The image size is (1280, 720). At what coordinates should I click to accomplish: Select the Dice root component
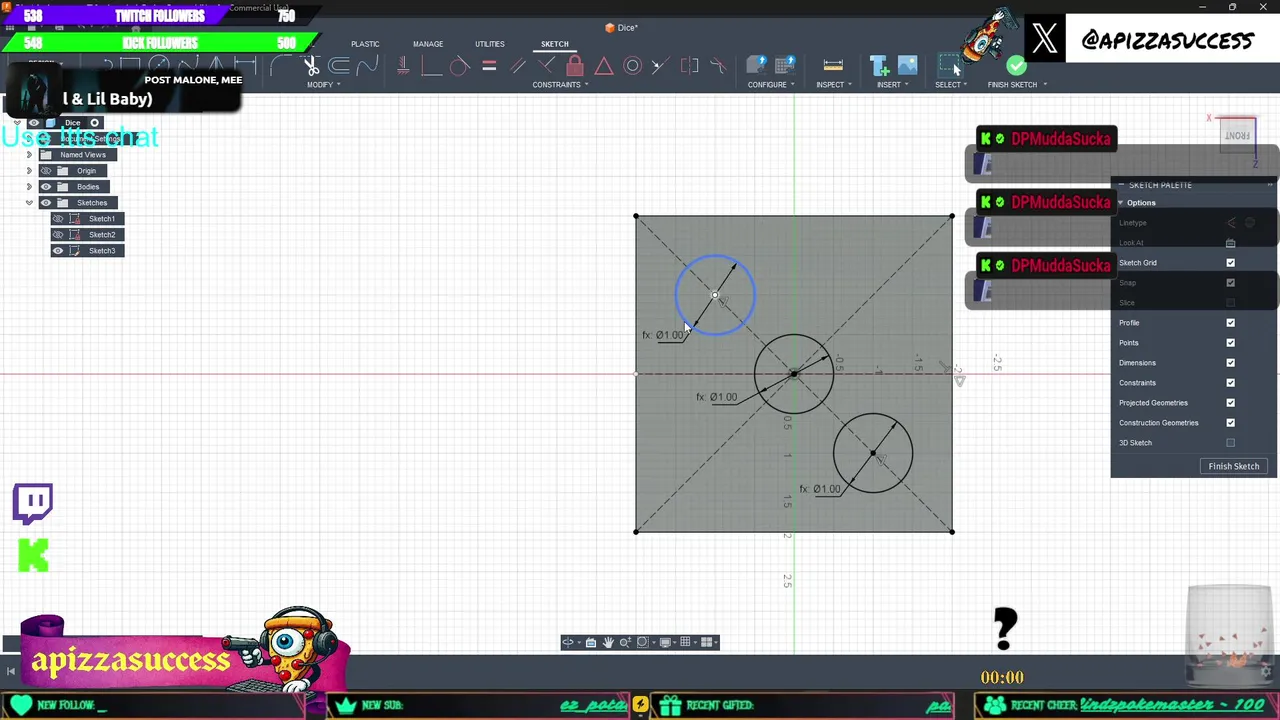click(x=72, y=123)
